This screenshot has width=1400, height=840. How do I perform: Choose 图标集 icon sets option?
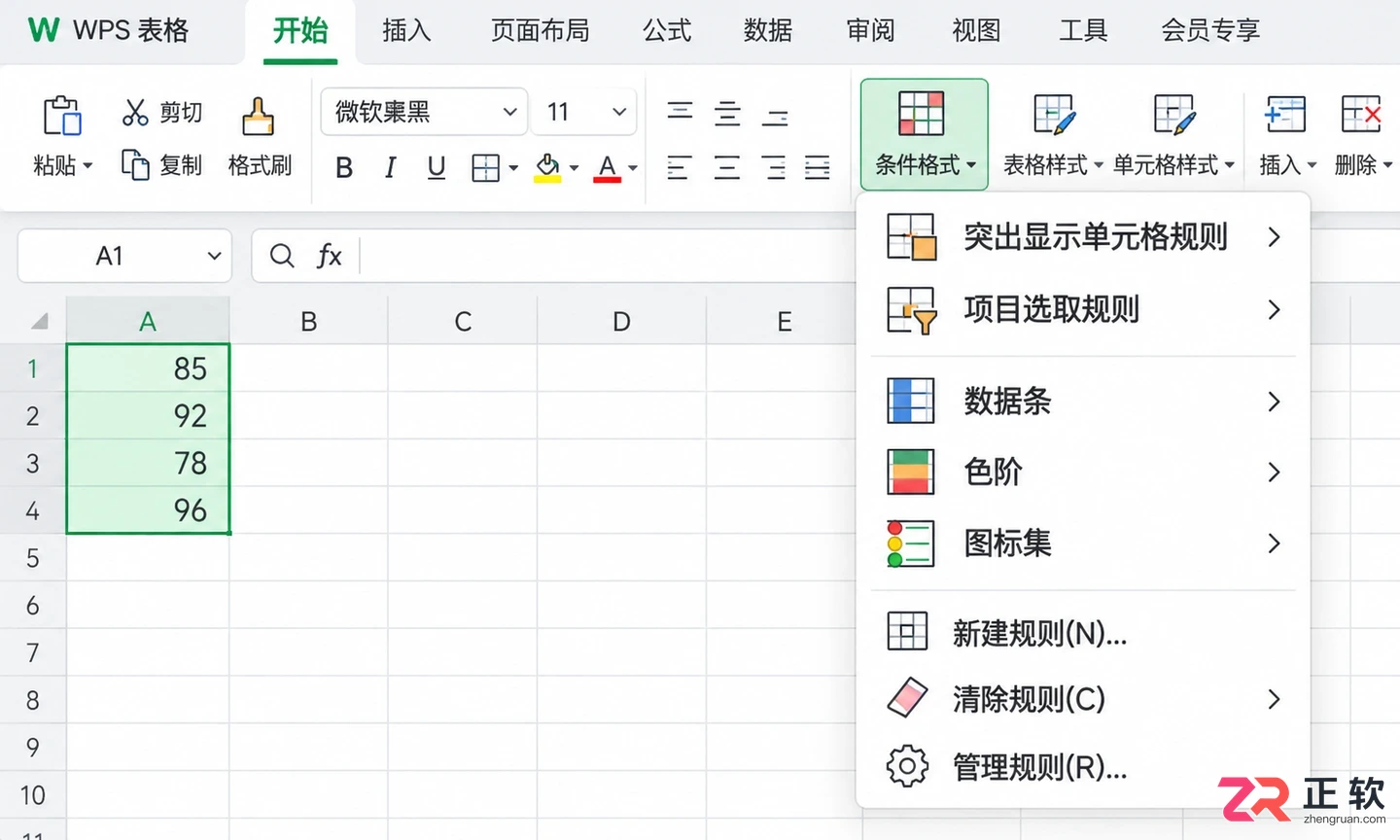coord(1084,542)
